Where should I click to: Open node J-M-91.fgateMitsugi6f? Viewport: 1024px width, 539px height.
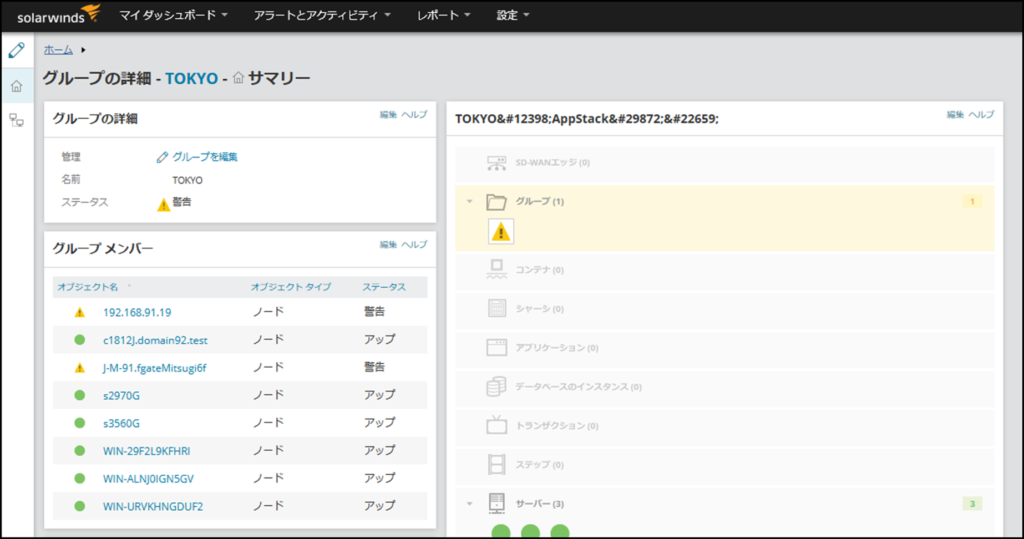coord(155,368)
